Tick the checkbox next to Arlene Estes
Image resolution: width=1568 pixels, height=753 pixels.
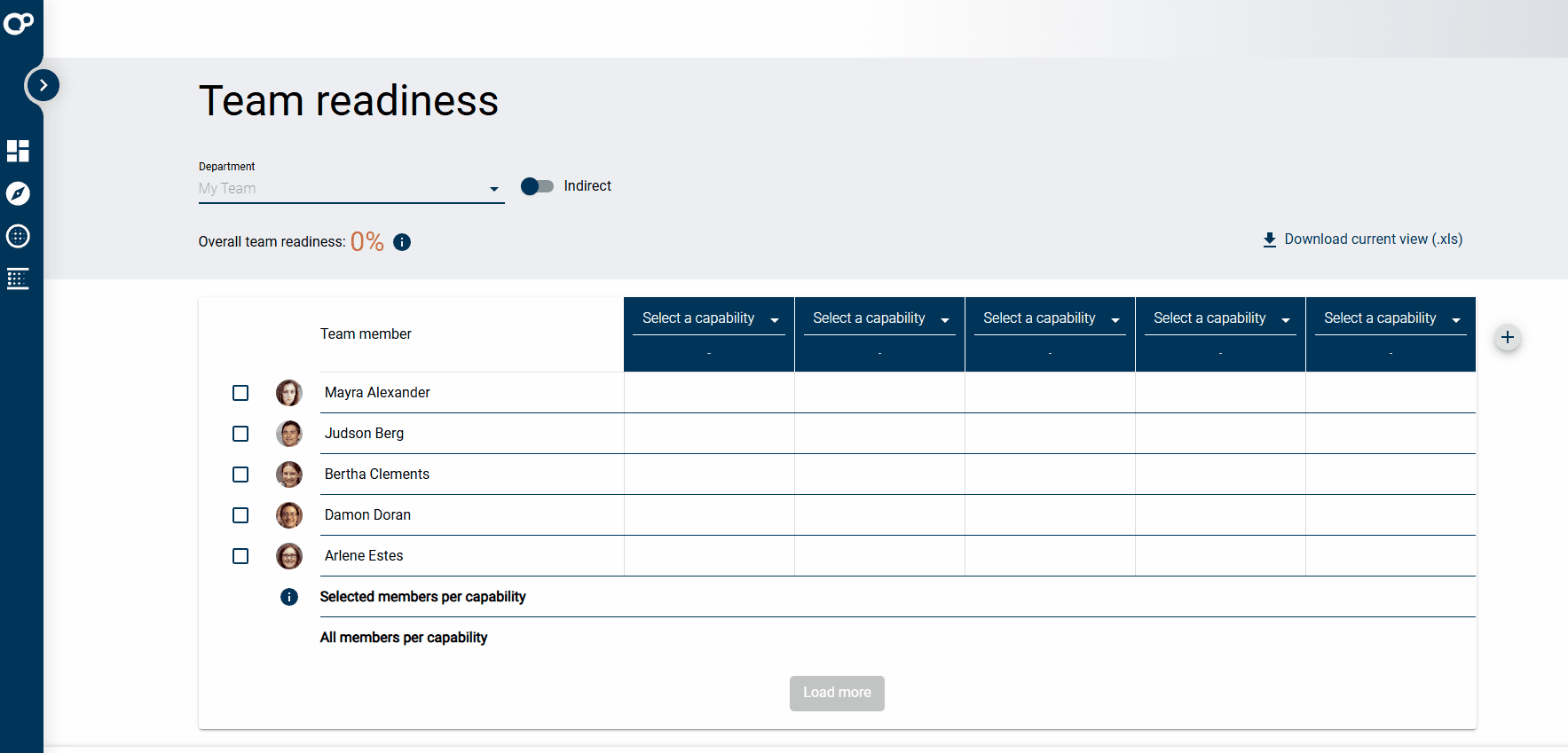pos(240,556)
